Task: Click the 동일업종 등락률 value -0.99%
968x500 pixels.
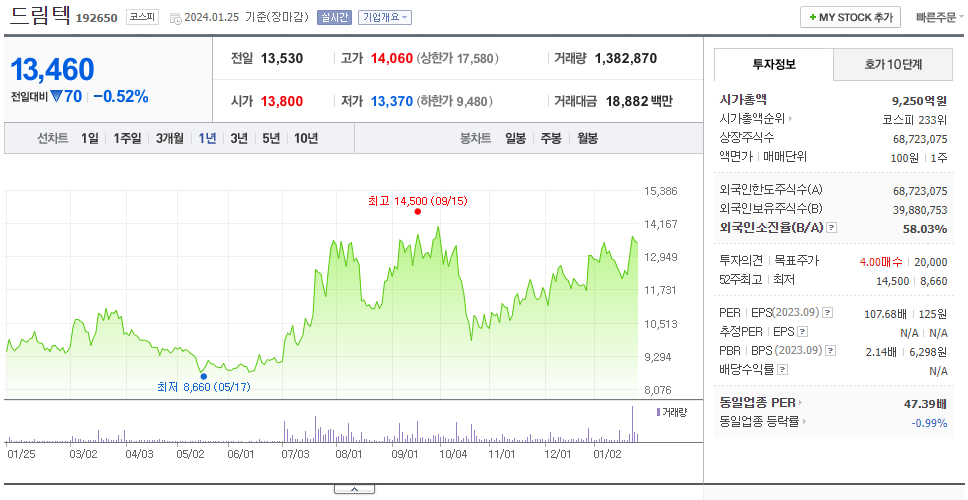Action: pos(929,423)
